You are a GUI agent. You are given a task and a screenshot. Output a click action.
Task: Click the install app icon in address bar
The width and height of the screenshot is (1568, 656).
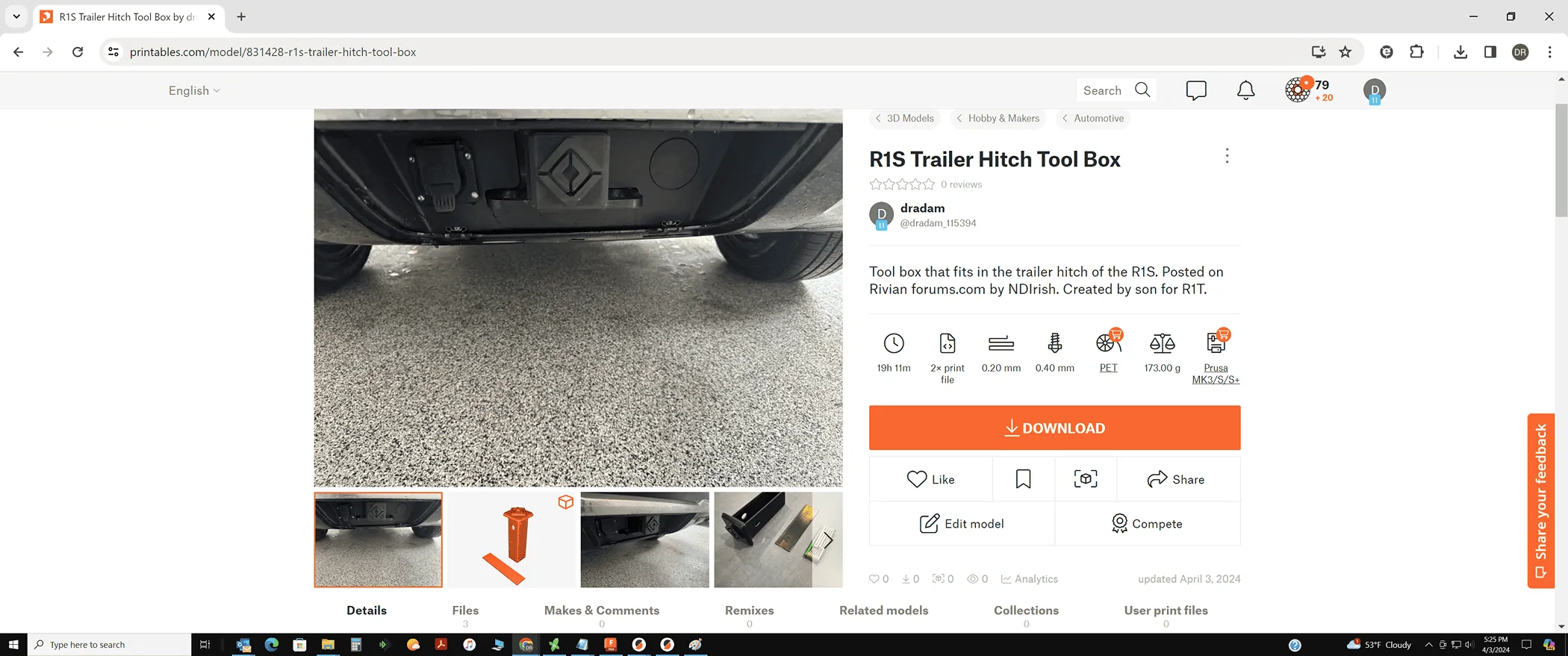pos(1319,51)
